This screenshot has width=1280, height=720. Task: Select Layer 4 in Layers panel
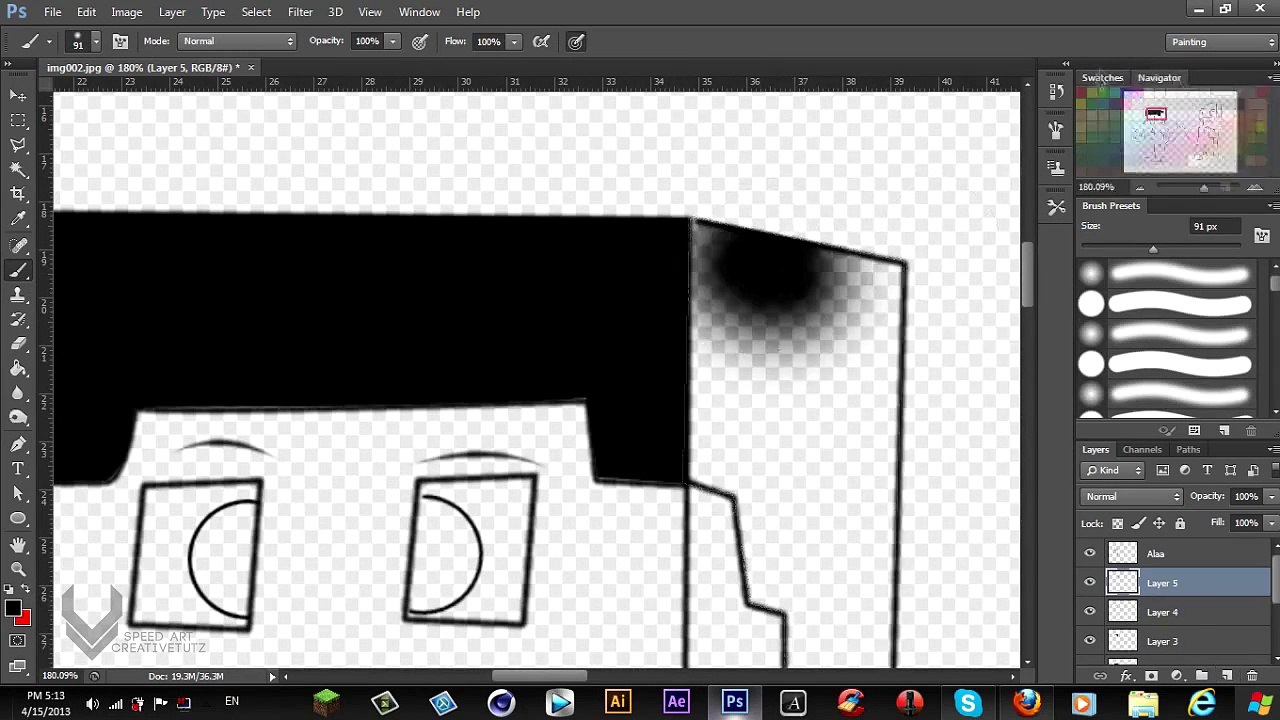(1175, 612)
